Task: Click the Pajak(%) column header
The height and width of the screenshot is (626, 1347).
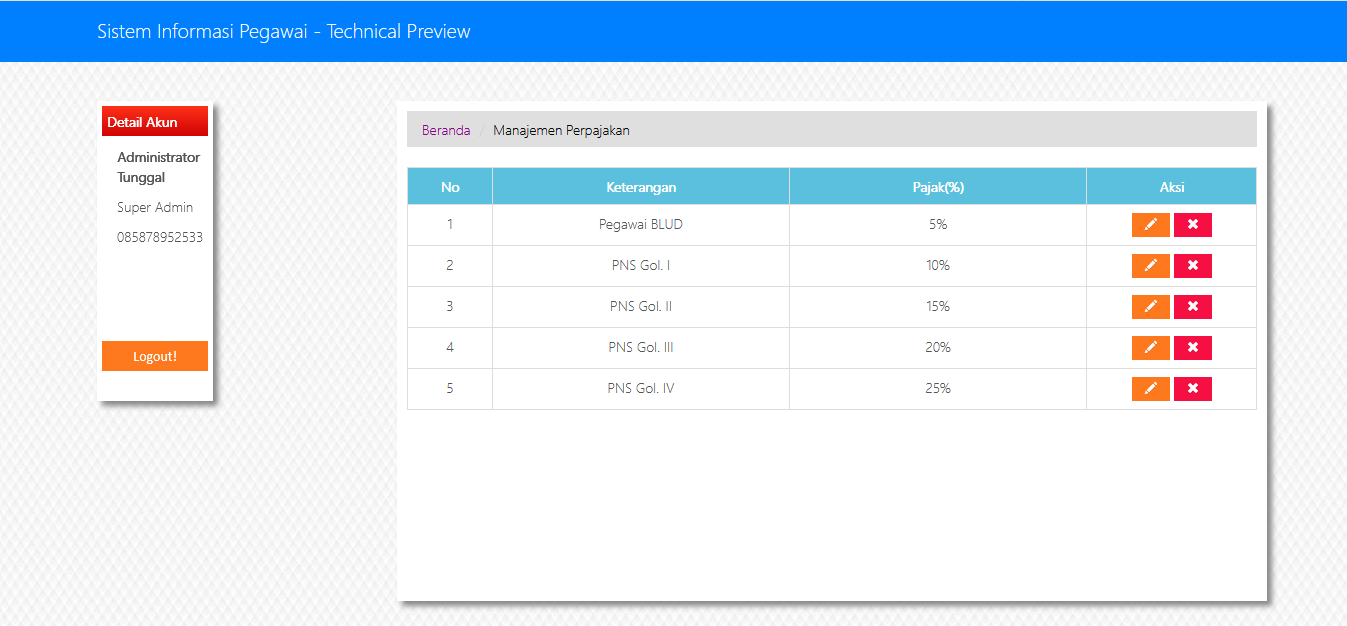Action: pos(937,187)
